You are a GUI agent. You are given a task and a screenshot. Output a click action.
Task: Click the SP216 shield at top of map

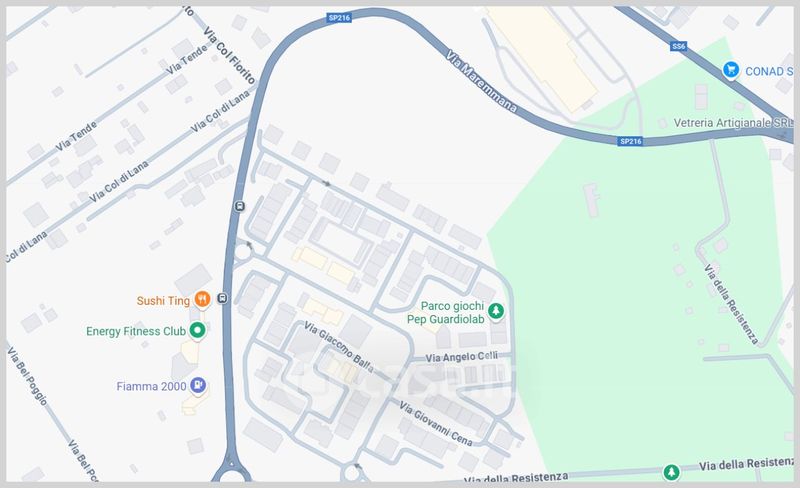[339, 18]
